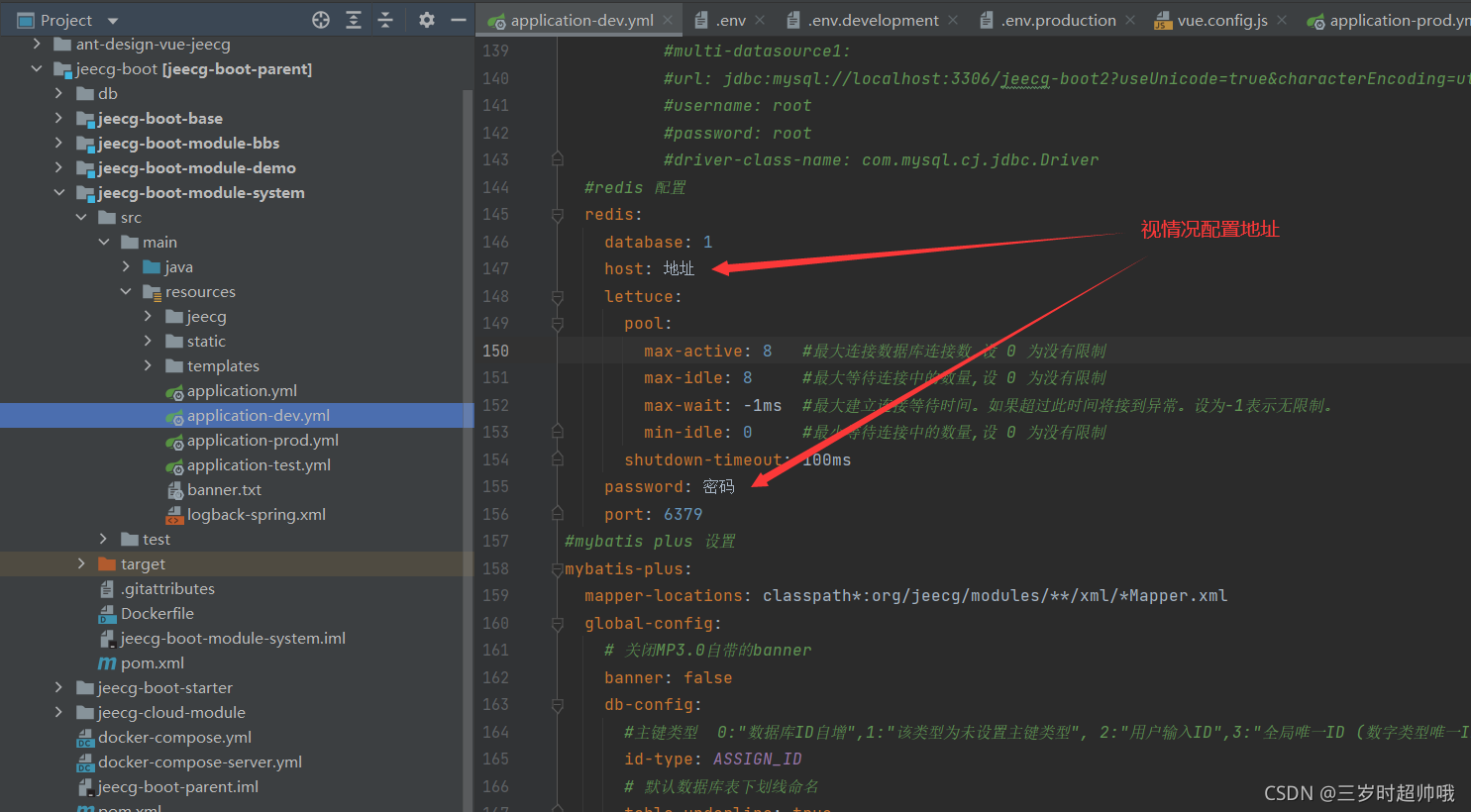Select pom.xml under module-system
The image size is (1471, 812).
152,662
